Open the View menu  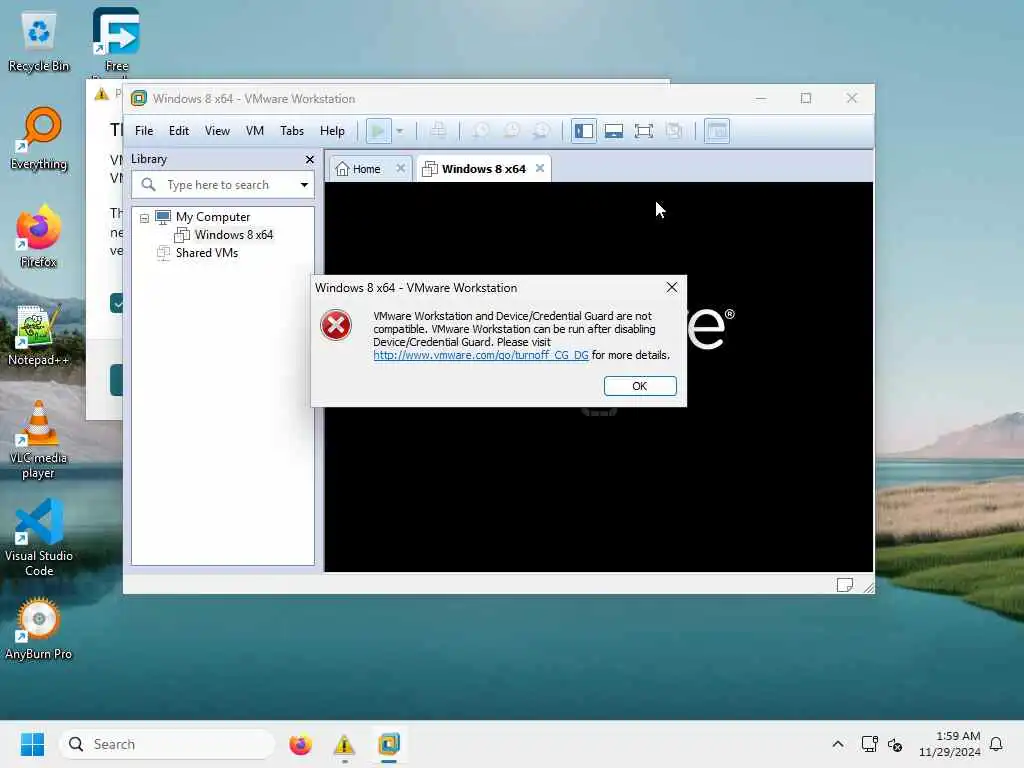pos(217,131)
